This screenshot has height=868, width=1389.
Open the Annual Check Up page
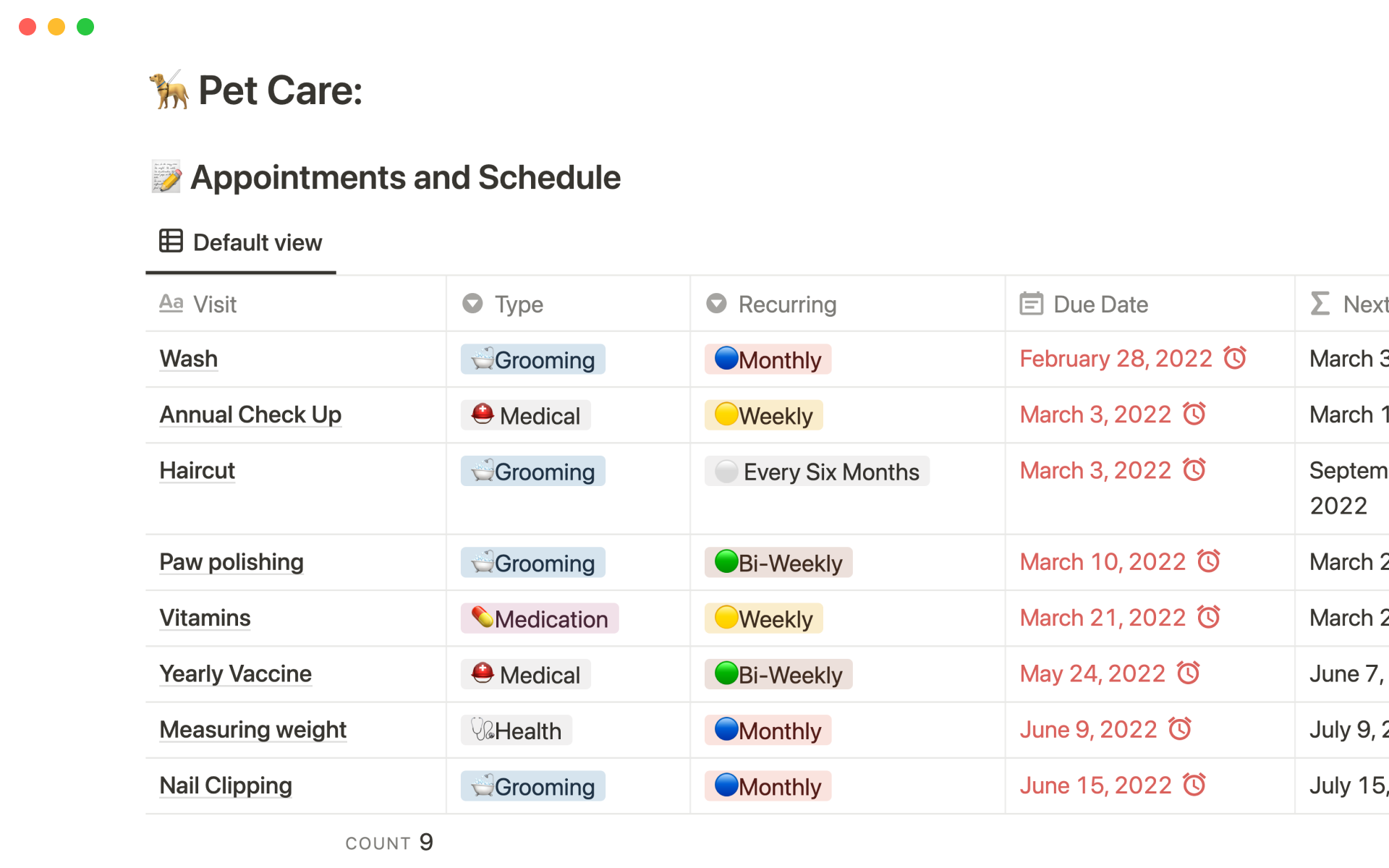coord(250,414)
